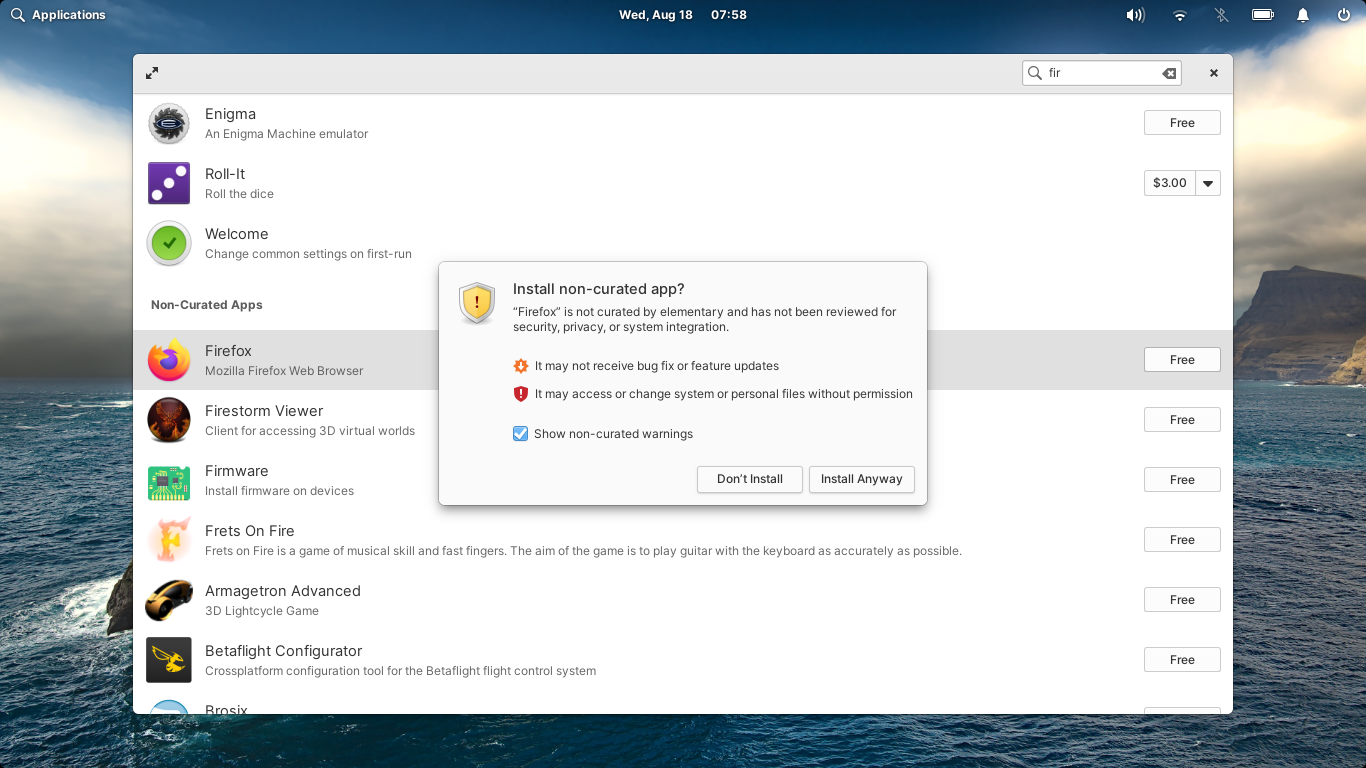This screenshot has height=768, width=1366.
Task: Select the Betaflight Configurator icon
Action: click(x=169, y=660)
